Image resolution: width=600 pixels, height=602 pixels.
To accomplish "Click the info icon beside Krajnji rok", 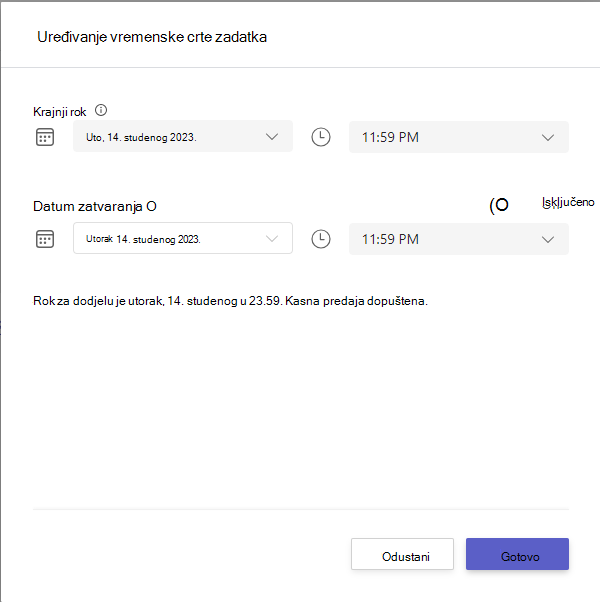I will [101, 111].
